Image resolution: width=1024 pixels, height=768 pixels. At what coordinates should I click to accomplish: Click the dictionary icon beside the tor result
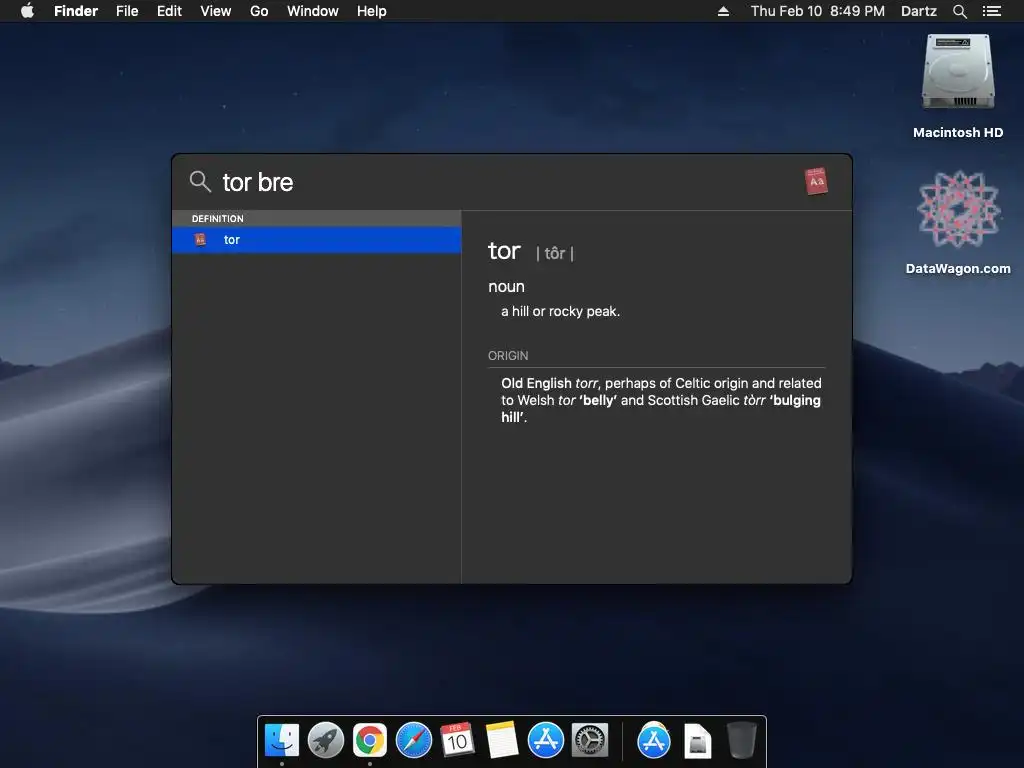[200, 240]
